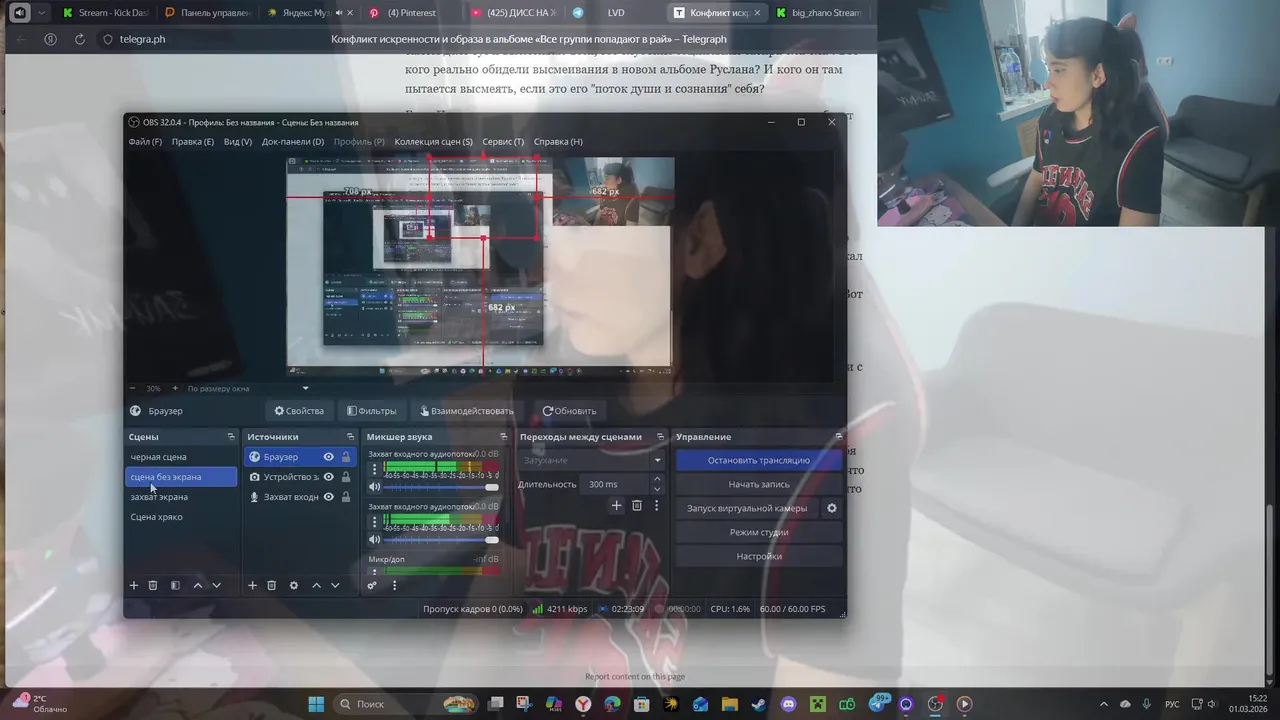Adjust first audio capture volume slider

(441, 487)
